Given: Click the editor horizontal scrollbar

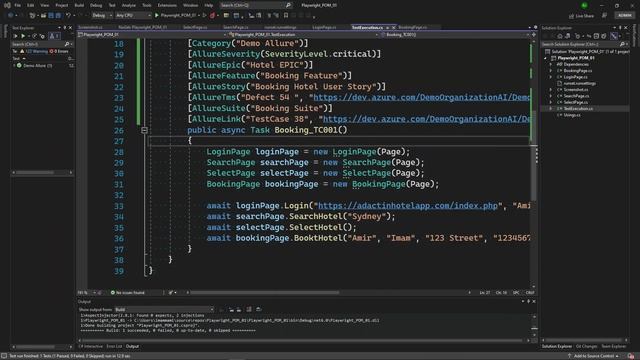Looking at the screenshot, I should coord(264,293).
